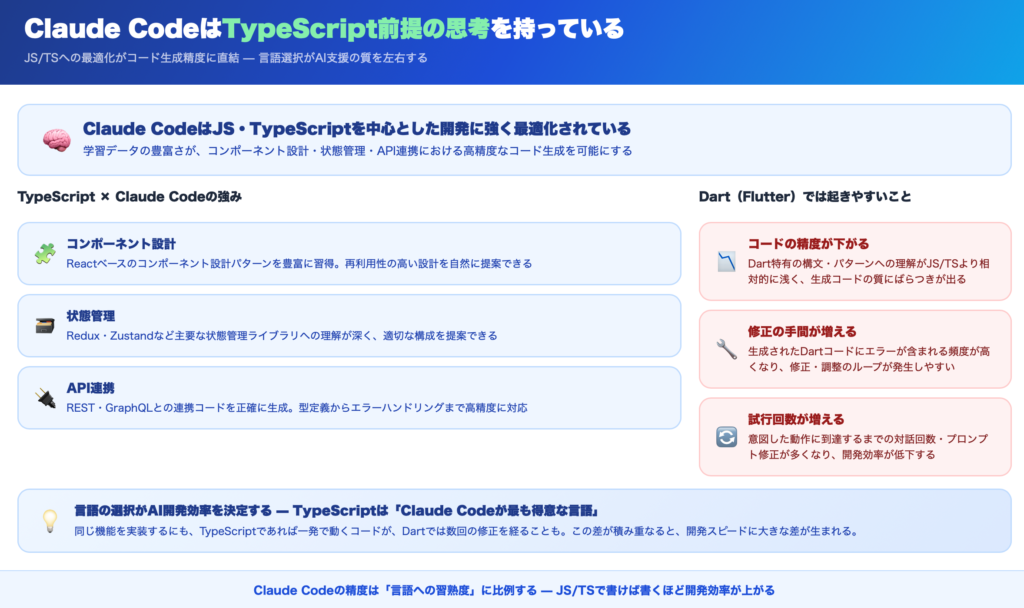Image resolution: width=1024 pixels, height=608 pixels.
Task: Click the Dart（Flutter）では起きやすいこと section heading
Action: click(804, 196)
